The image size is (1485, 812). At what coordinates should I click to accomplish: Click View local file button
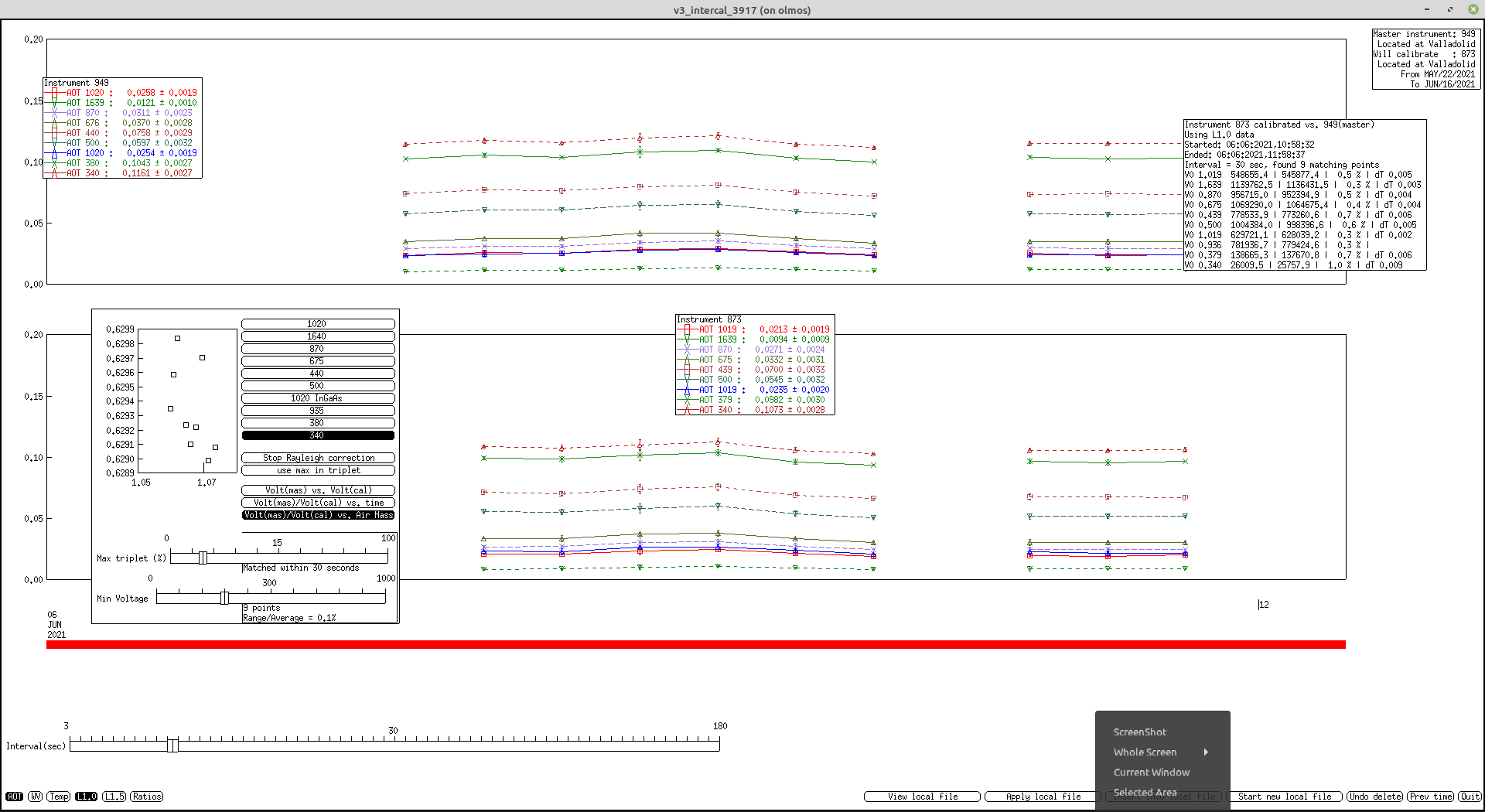922,797
